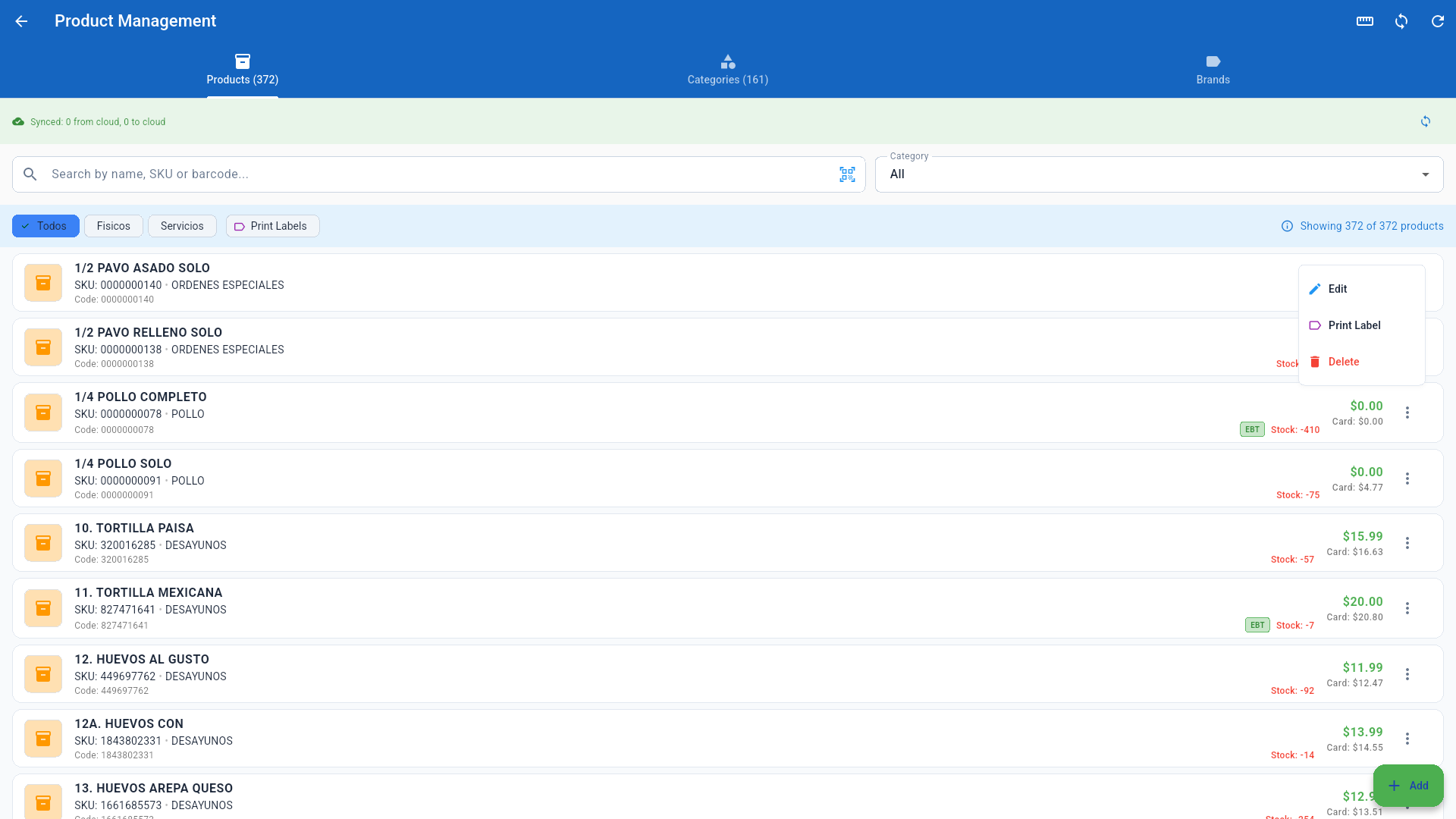Click the Product Management title

click(x=135, y=21)
